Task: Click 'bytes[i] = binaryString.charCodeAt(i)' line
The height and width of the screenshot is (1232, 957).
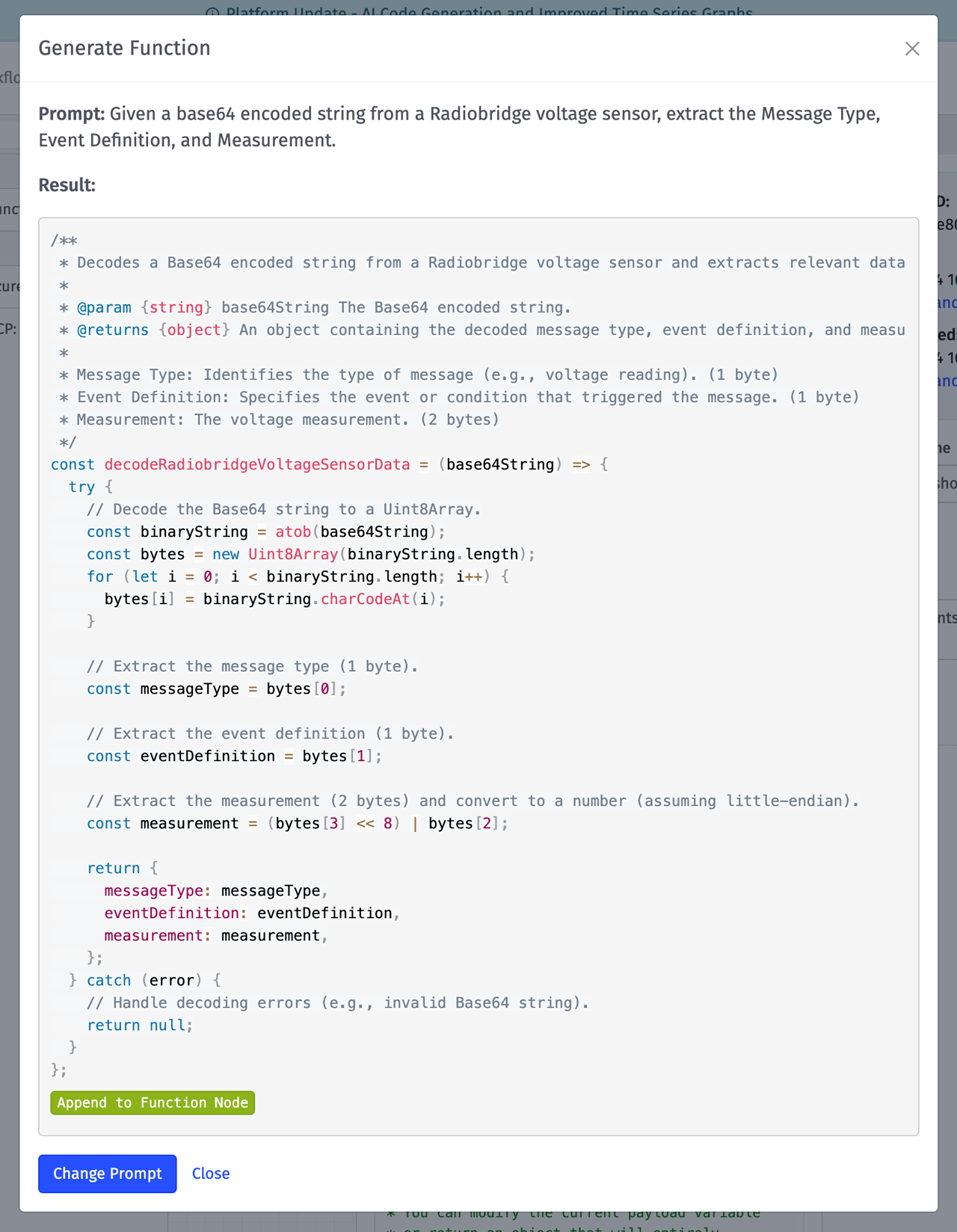Action: 275,599
